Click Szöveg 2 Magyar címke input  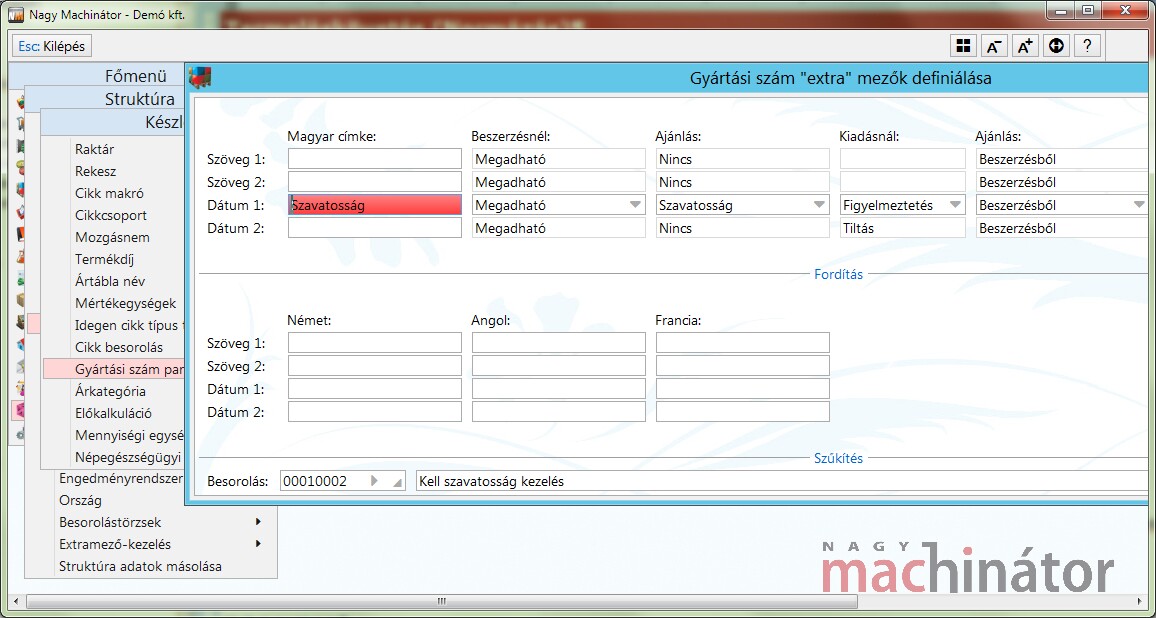pyautogui.click(x=375, y=181)
